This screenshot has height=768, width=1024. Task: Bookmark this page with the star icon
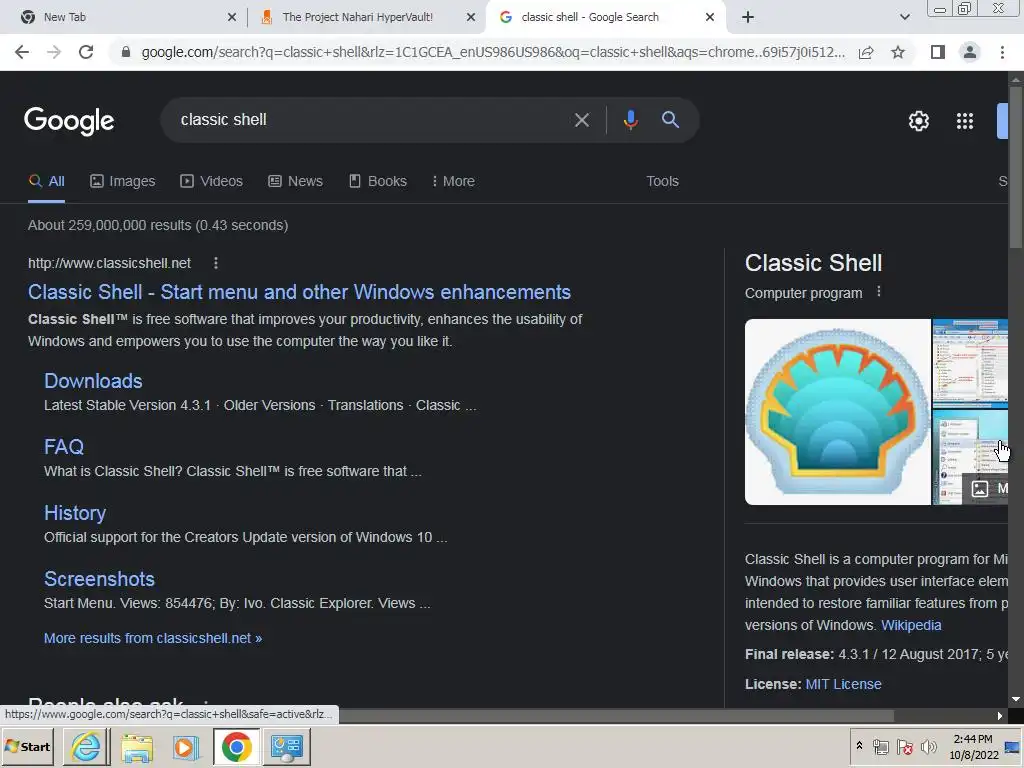coord(898,52)
